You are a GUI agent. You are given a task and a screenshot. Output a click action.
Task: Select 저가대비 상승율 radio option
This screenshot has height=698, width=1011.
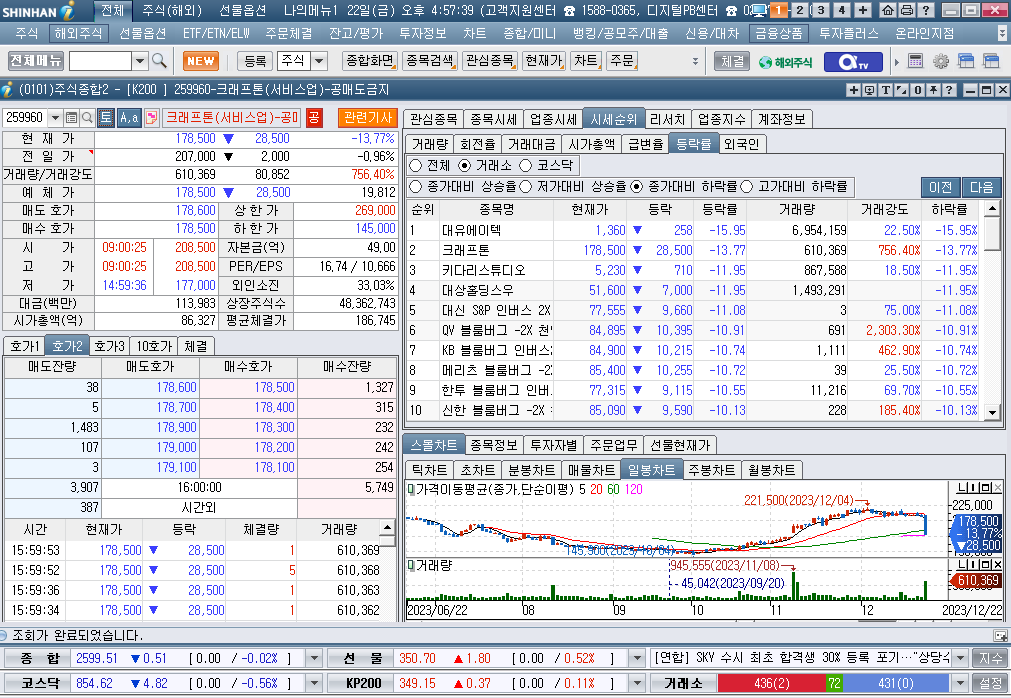[x=525, y=187]
